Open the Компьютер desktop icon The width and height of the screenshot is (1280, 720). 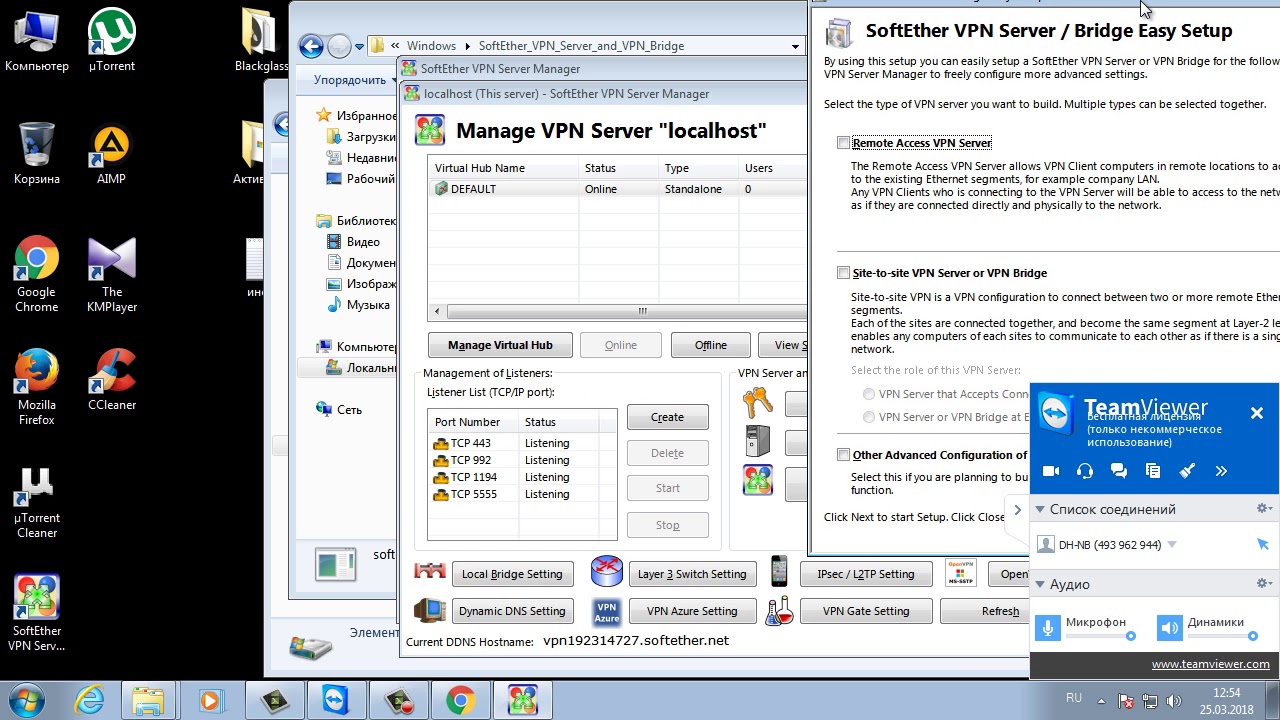pos(37,40)
